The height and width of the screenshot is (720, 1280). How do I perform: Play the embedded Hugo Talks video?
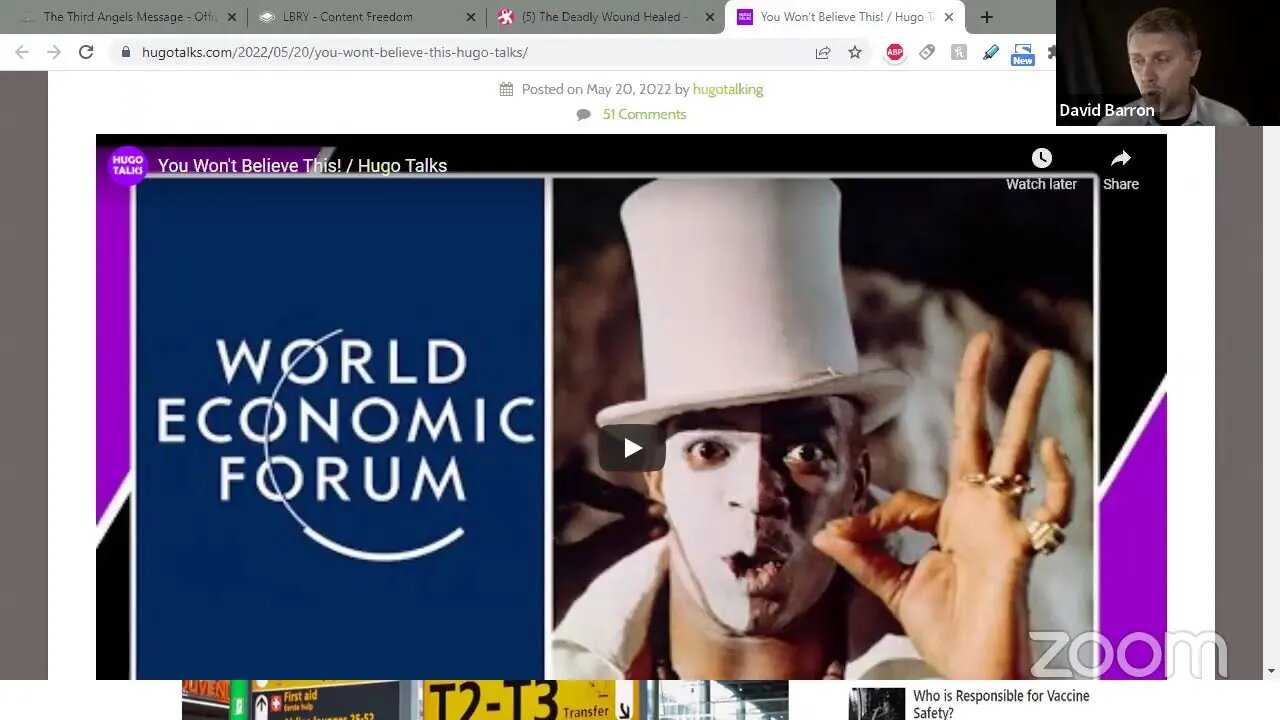click(x=631, y=448)
